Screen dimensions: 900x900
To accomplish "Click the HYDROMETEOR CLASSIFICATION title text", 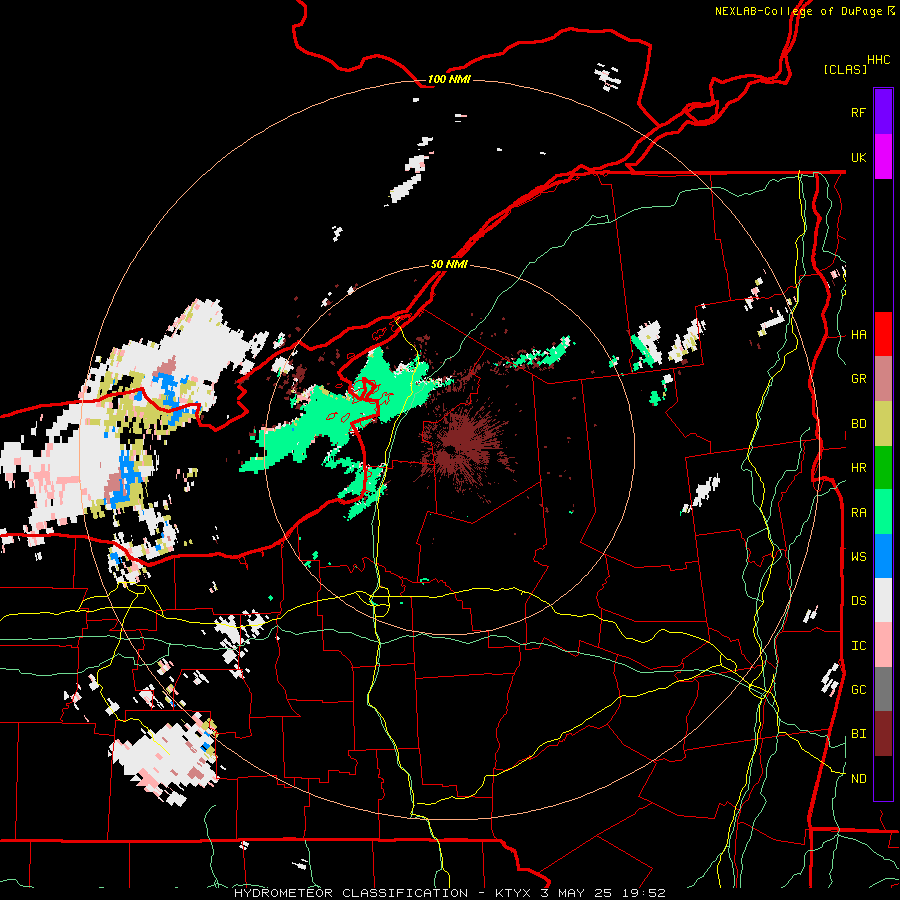I will 351,893.
